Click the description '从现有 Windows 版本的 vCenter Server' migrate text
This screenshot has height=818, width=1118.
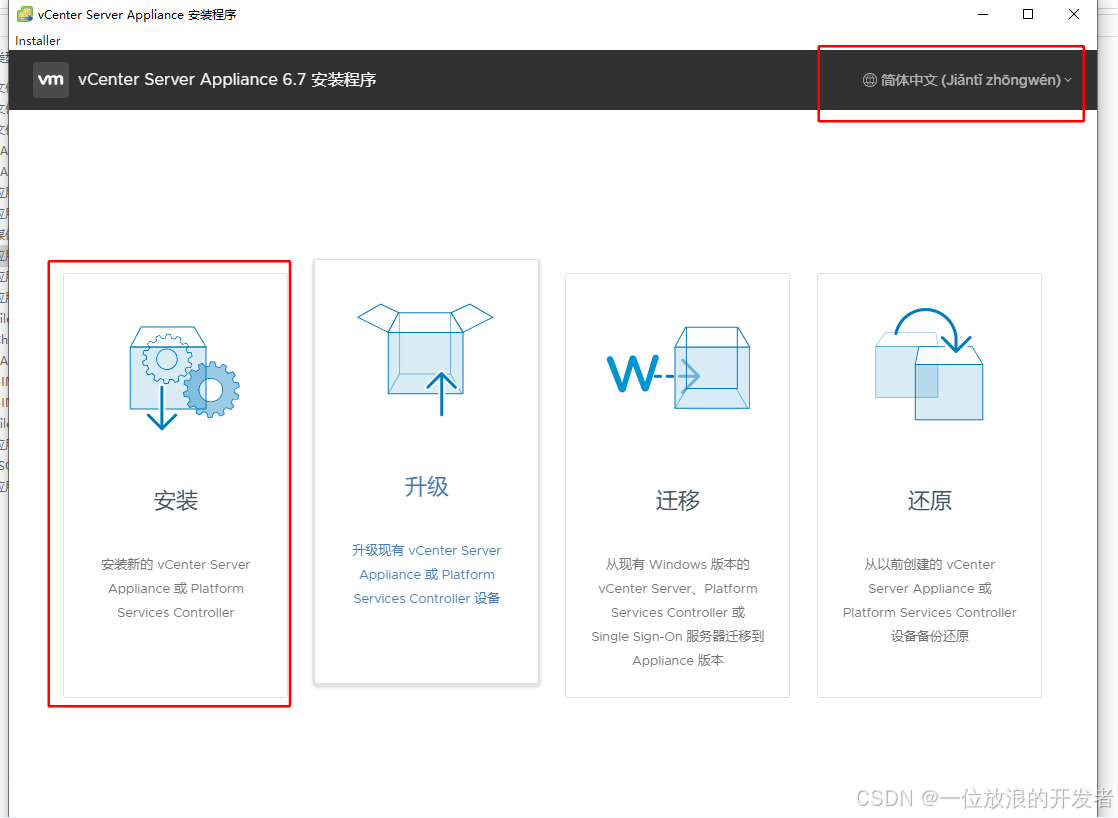677,612
